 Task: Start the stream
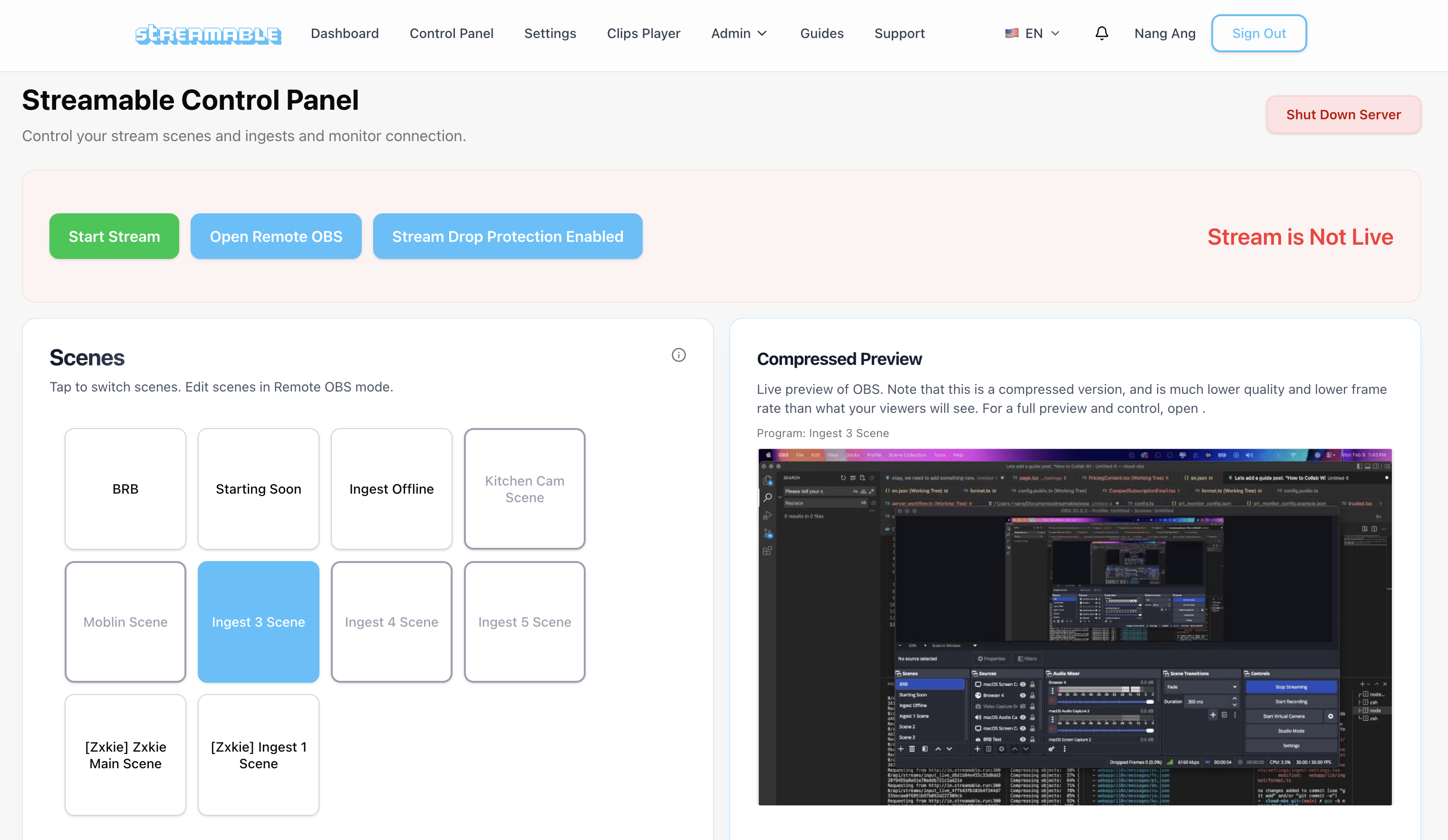tap(114, 236)
